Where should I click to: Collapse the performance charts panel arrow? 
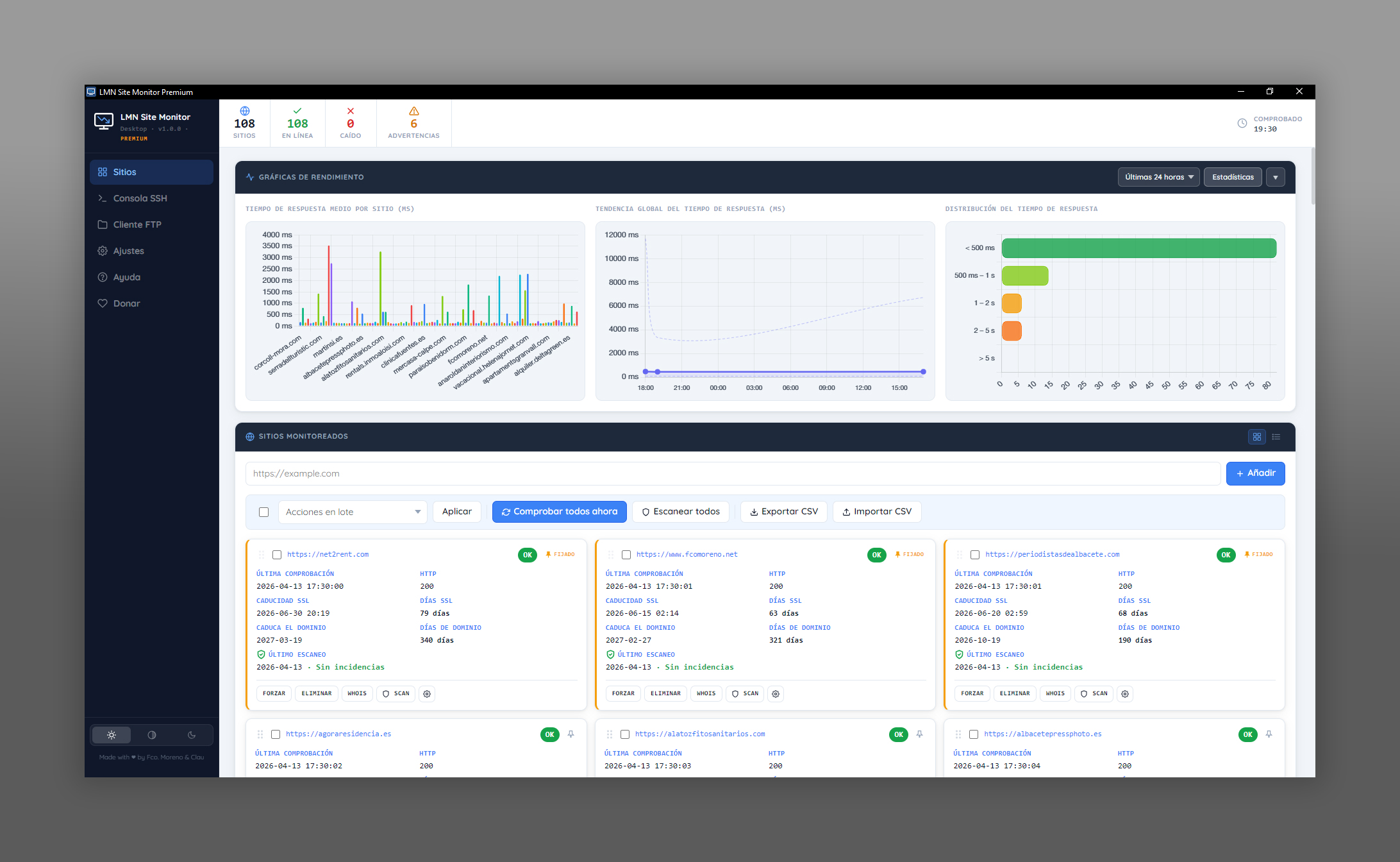pos(1275,177)
